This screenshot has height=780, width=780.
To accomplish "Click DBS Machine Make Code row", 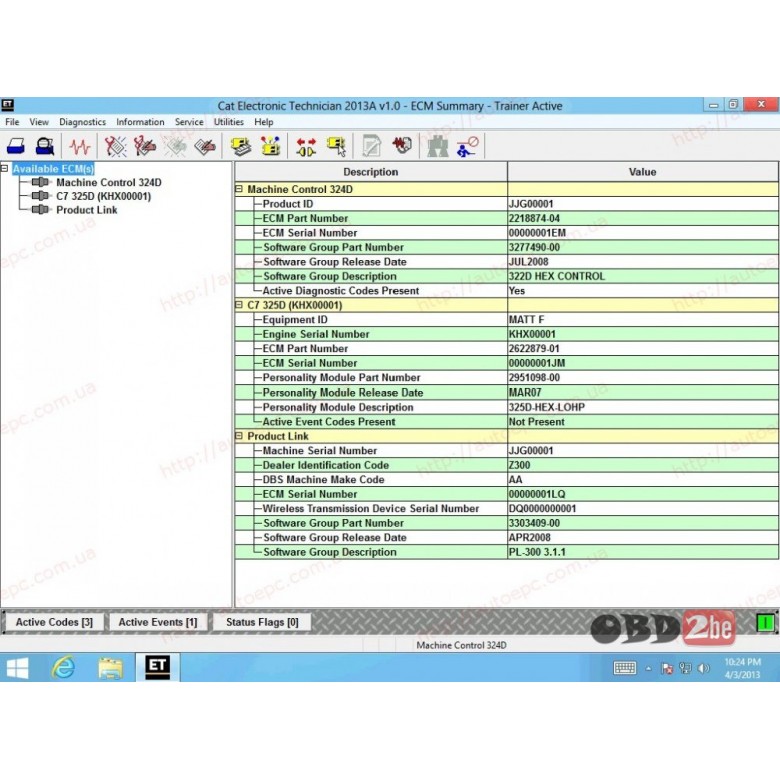I will tap(506, 480).
